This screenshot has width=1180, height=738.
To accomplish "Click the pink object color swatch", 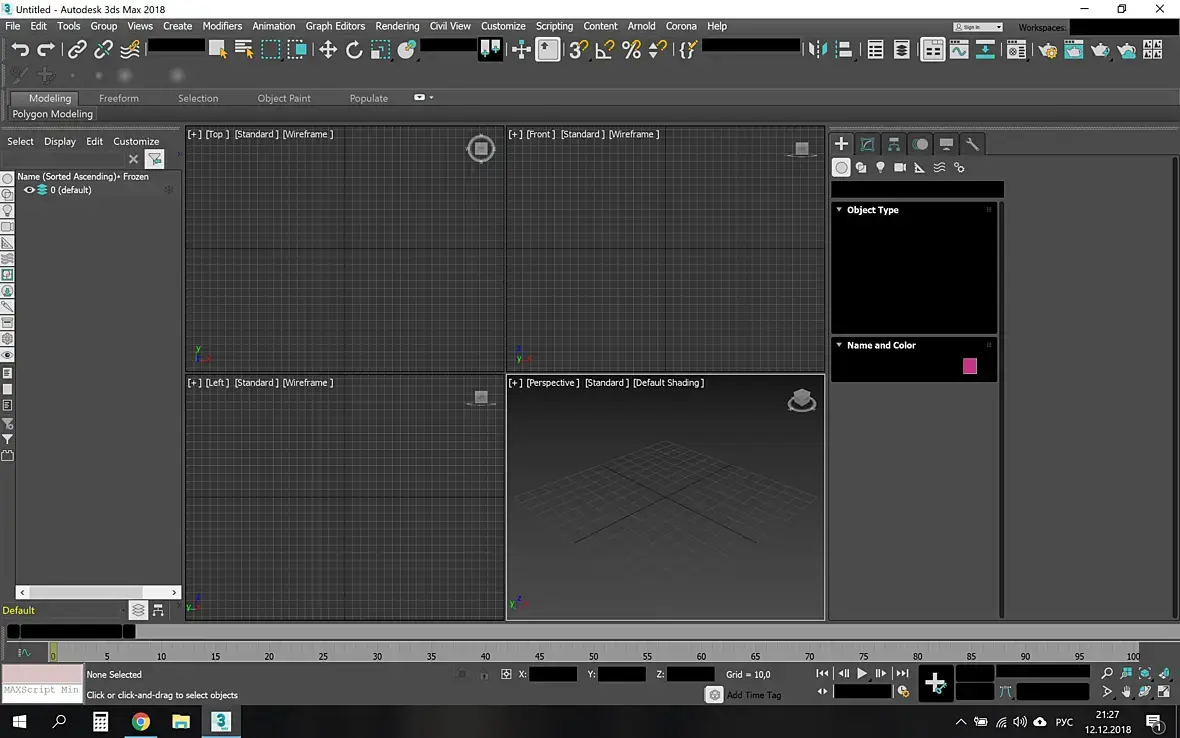I will click(969, 366).
